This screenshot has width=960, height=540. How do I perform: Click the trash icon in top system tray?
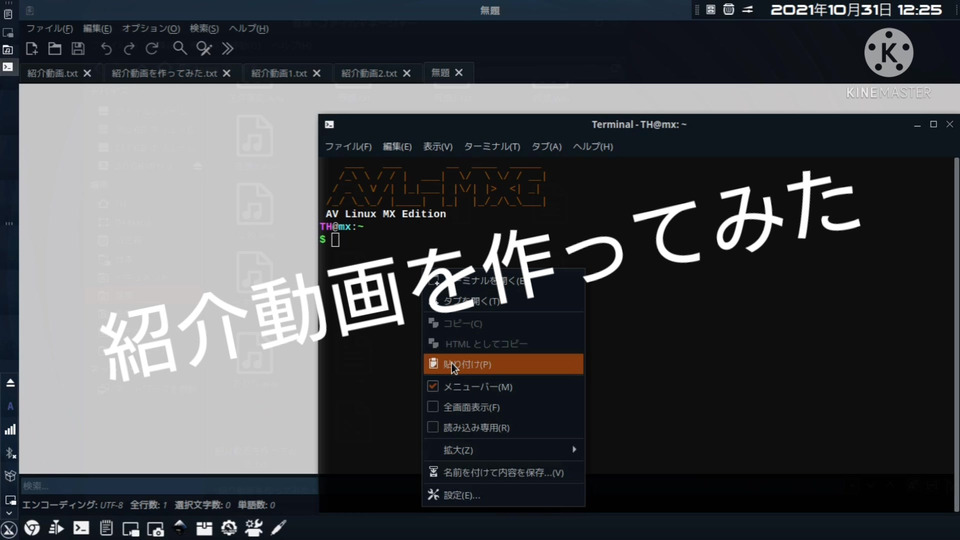coord(729,9)
